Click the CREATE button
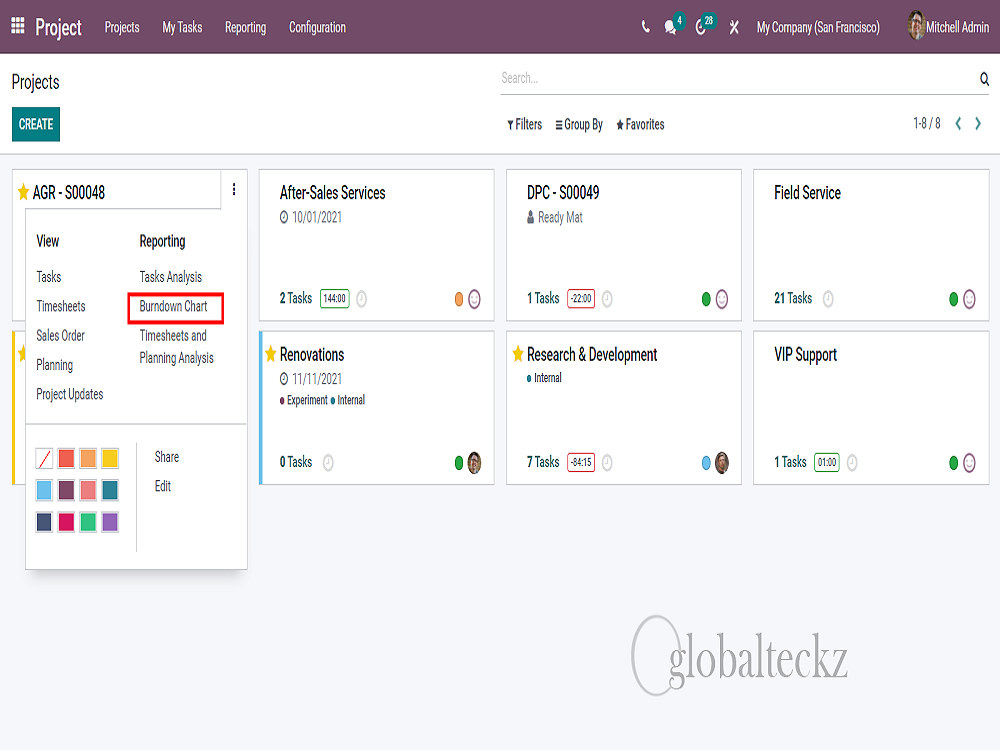This screenshot has height=750, width=1000. coord(36,124)
